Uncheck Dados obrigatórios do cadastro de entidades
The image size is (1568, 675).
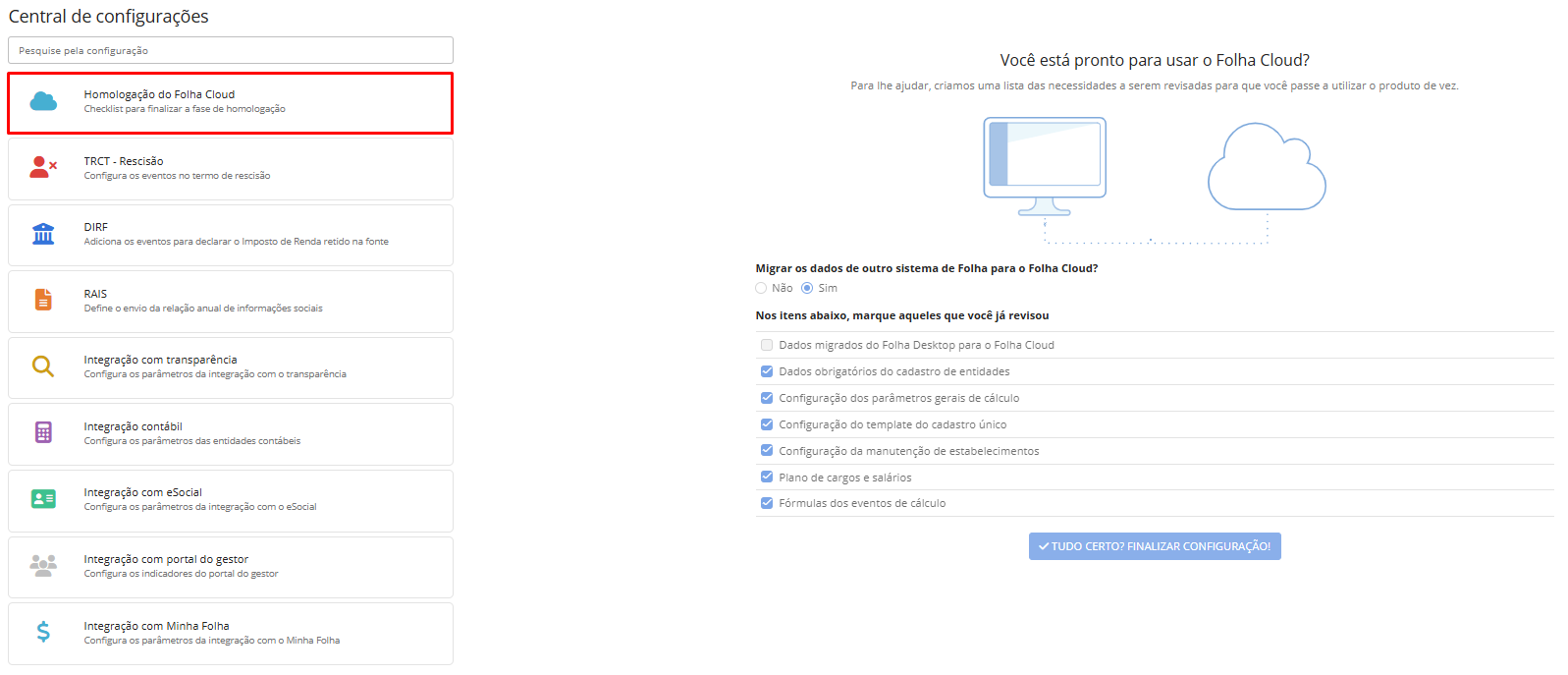click(767, 371)
